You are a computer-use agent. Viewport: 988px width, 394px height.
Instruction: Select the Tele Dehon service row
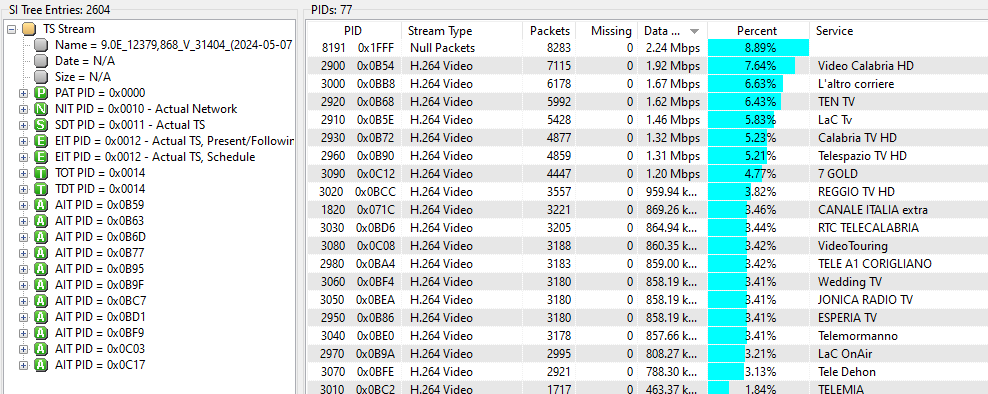[x=647, y=372]
